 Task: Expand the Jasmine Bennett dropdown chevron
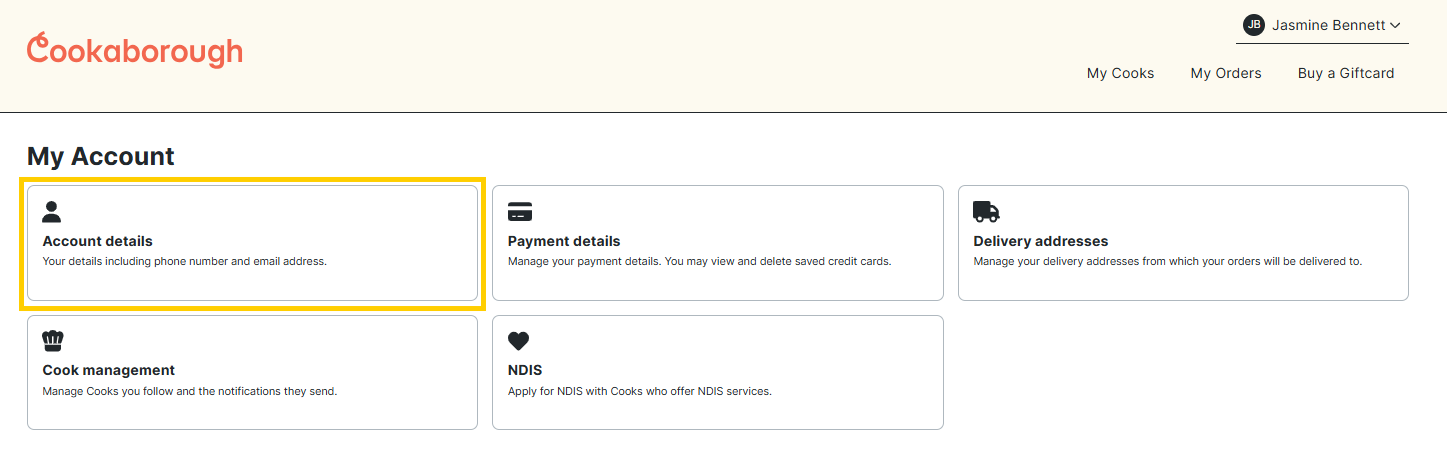click(1395, 25)
